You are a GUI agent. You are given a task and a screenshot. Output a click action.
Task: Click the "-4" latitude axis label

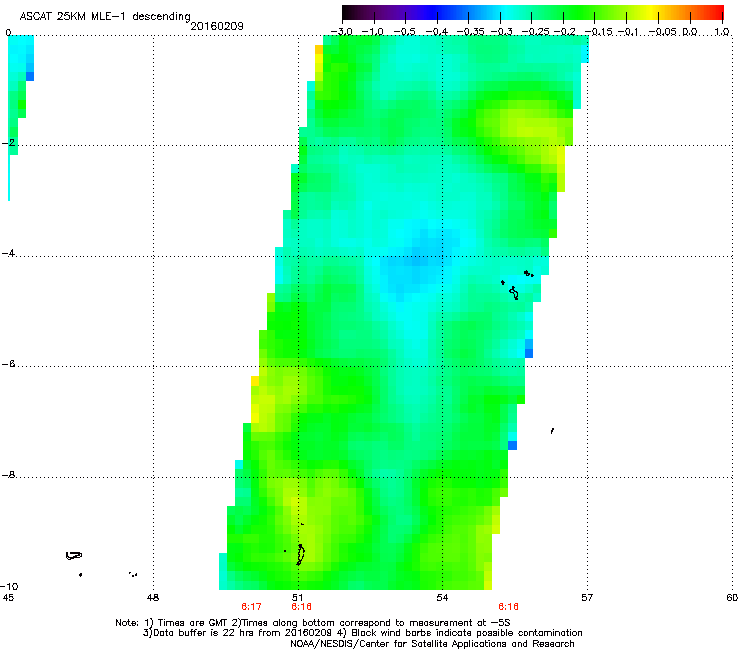point(8,253)
